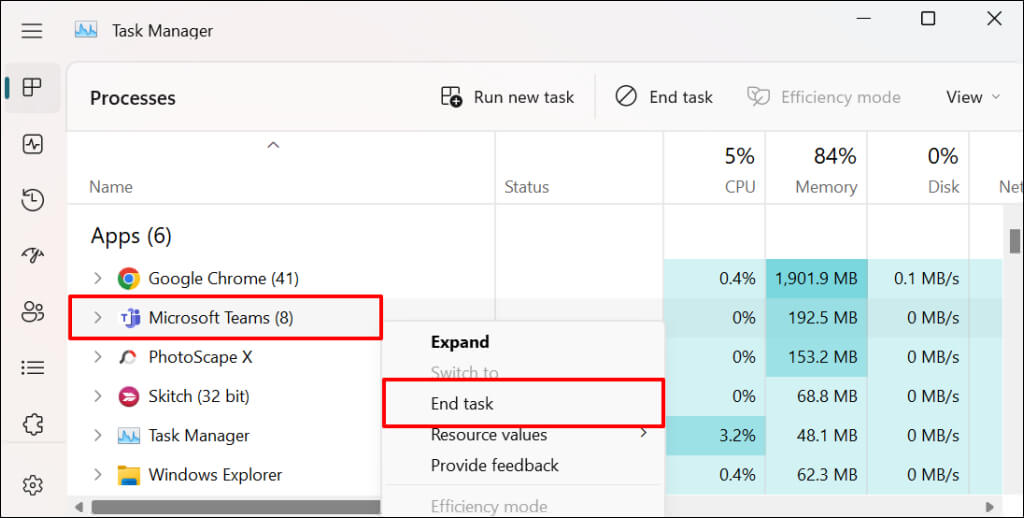Open the Details page in sidebar
The image size is (1024, 518).
[x=32, y=368]
